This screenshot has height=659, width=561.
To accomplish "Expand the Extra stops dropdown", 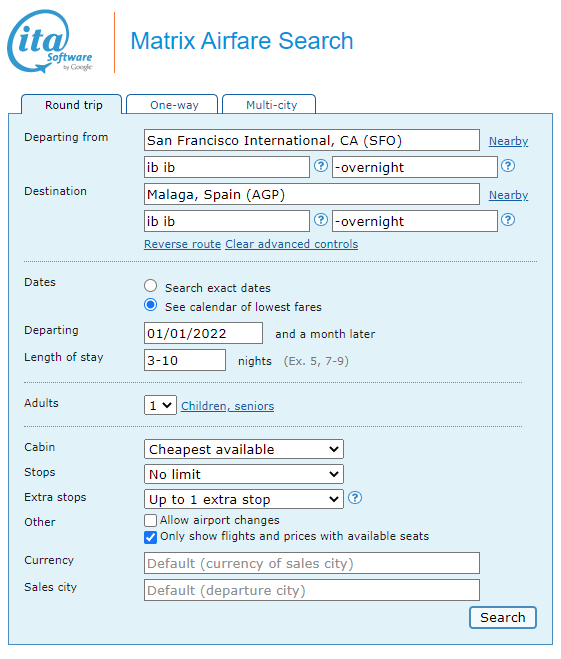I will [244, 499].
